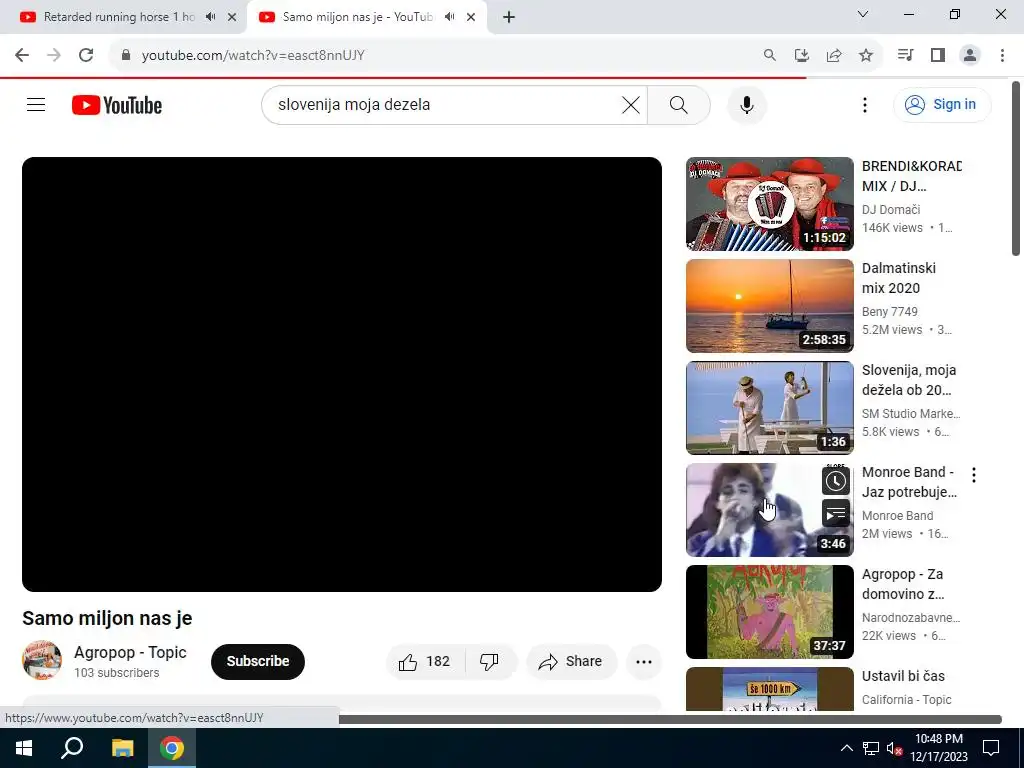The width and height of the screenshot is (1024, 768).
Task: Subscribe to Agropop - Topic
Action: tap(258, 662)
